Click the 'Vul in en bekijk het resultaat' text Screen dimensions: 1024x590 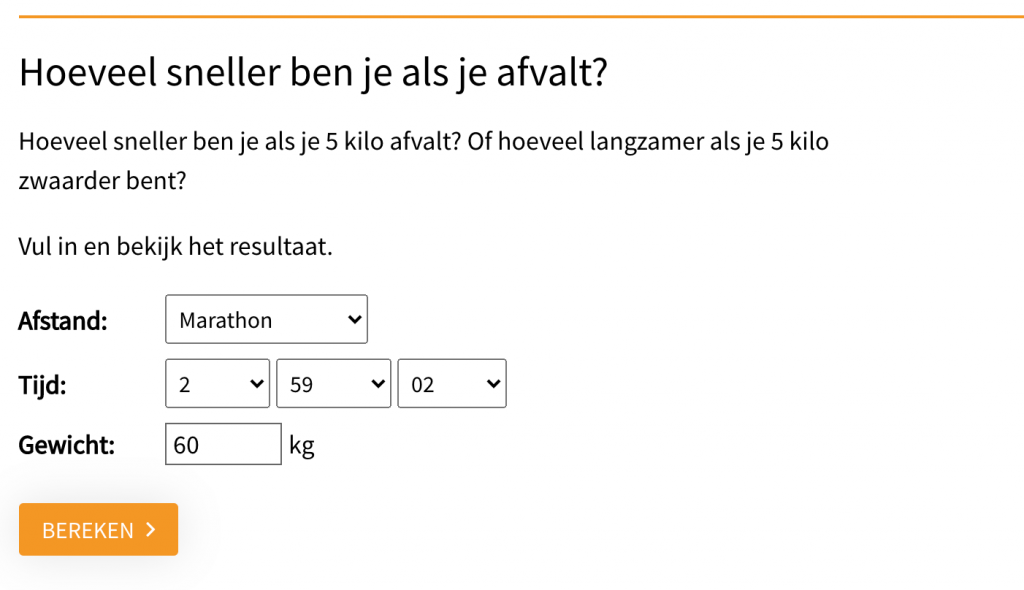point(175,246)
